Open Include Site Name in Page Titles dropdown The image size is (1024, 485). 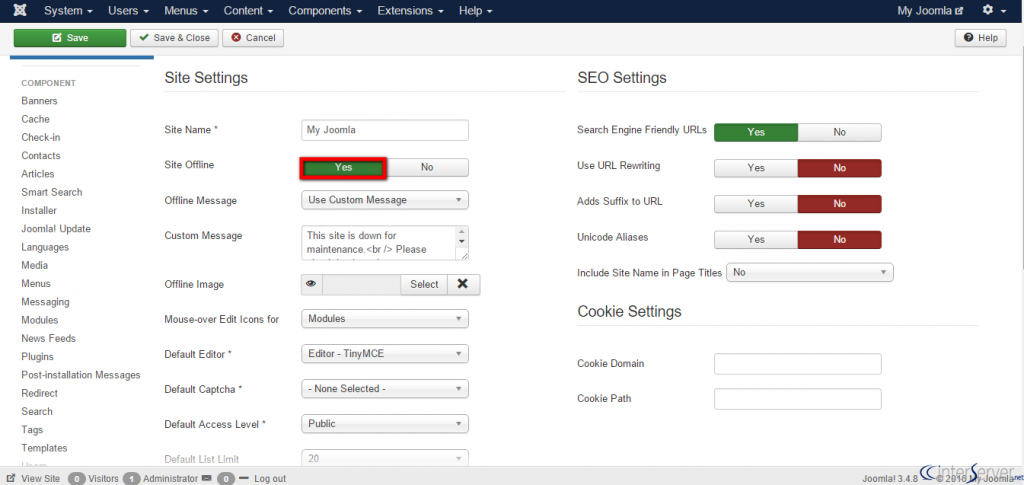tap(810, 272)
